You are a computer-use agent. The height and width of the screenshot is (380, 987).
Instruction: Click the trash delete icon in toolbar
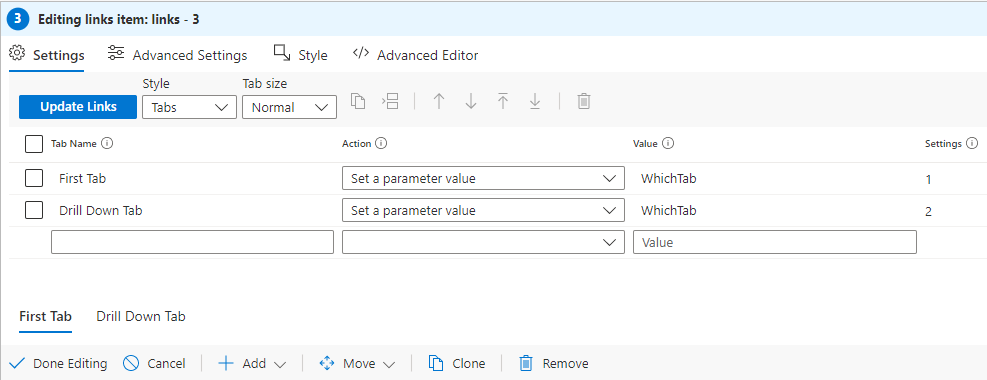tap(584, 101)
